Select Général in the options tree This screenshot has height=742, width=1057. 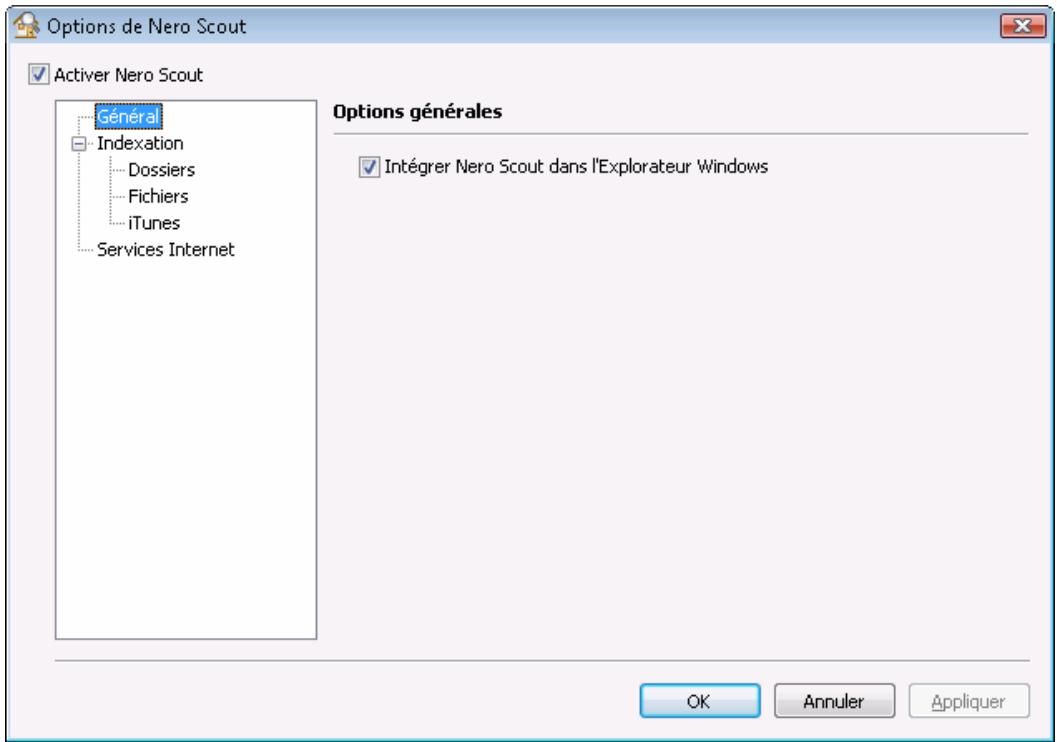click(x=128, y=116)
